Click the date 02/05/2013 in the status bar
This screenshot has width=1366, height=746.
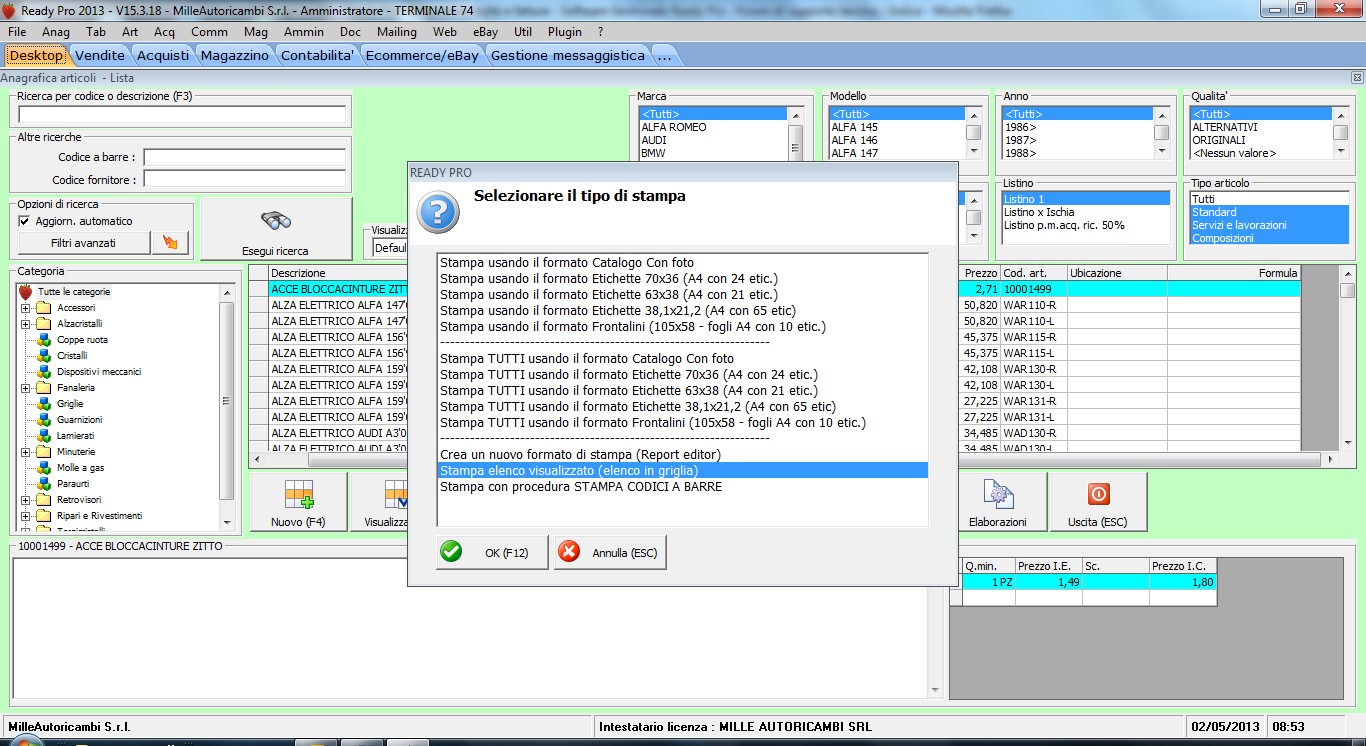[x=1225, y=726]
